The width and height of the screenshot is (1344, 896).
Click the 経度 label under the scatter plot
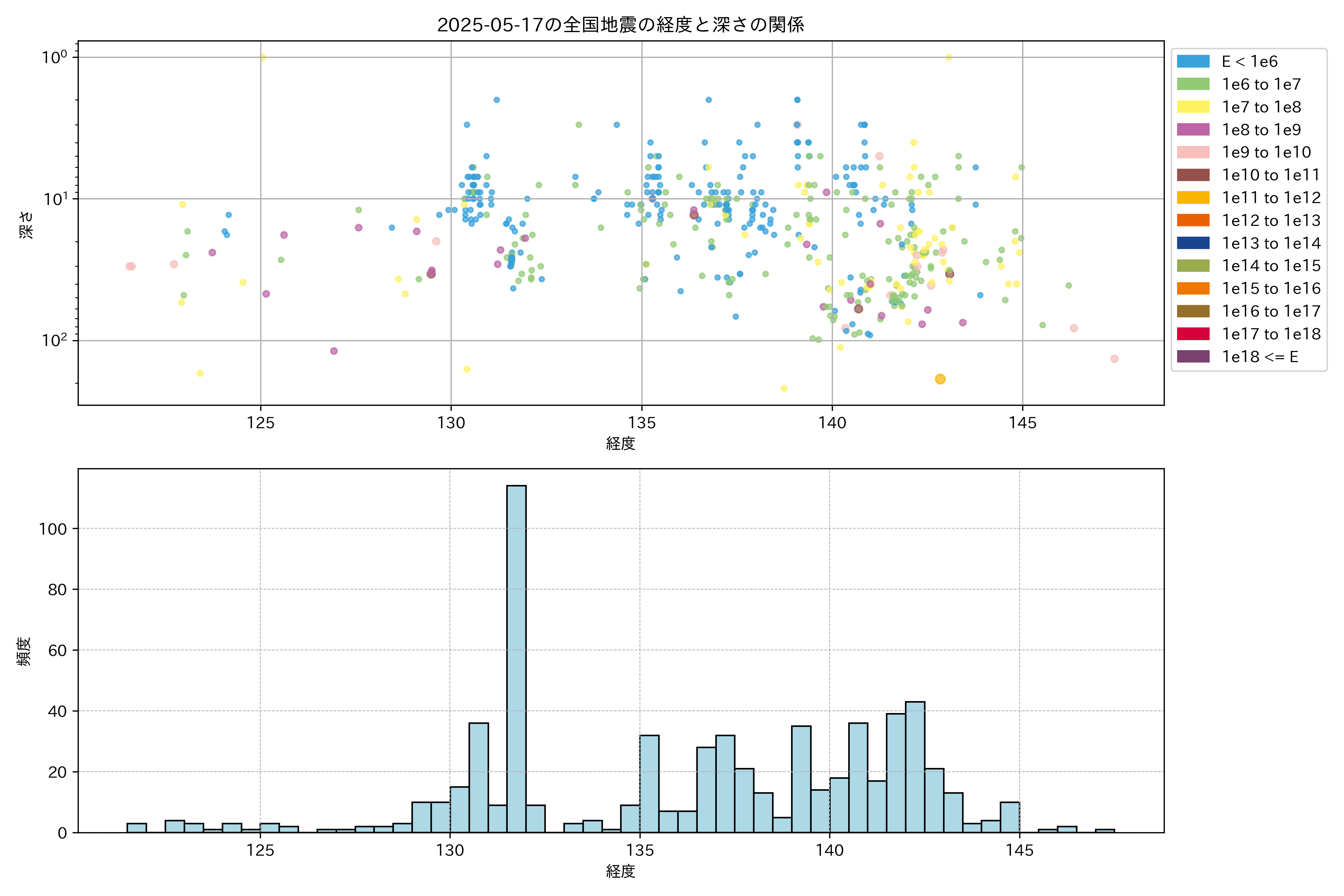[620, 444]
